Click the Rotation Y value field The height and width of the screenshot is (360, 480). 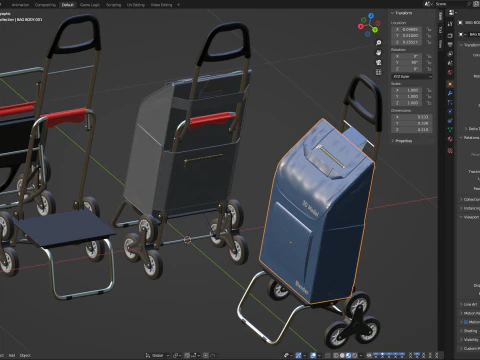(407, 63)
